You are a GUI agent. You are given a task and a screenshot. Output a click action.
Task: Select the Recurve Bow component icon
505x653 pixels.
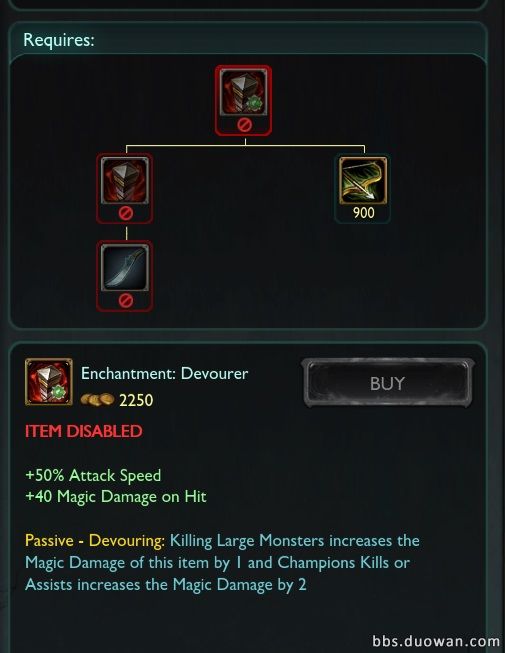[x=363, y=180]
